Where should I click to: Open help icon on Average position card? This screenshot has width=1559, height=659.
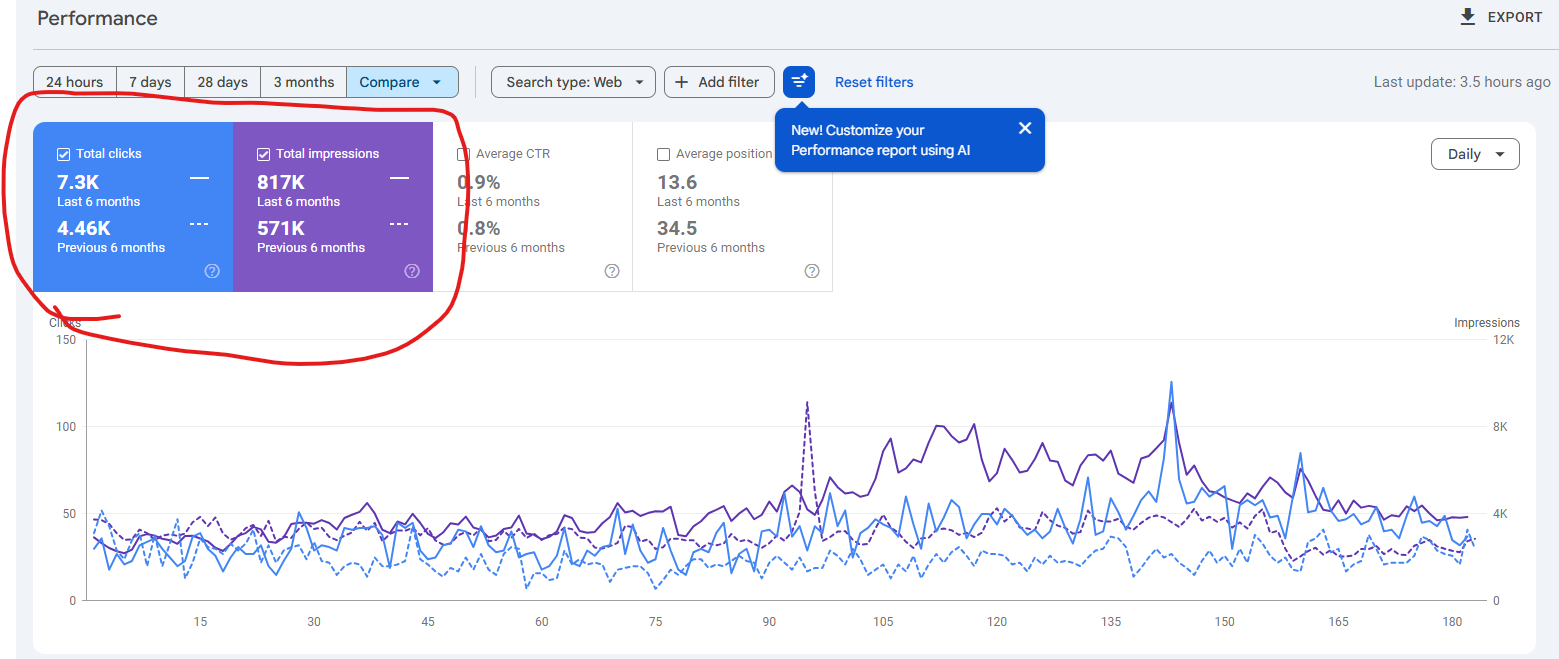[812, 271]
